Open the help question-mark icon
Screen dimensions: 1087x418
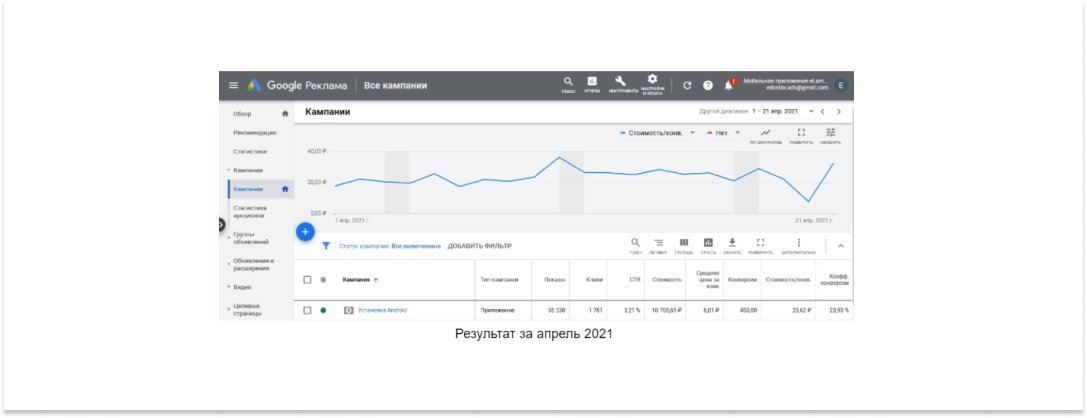click(708, 85)
